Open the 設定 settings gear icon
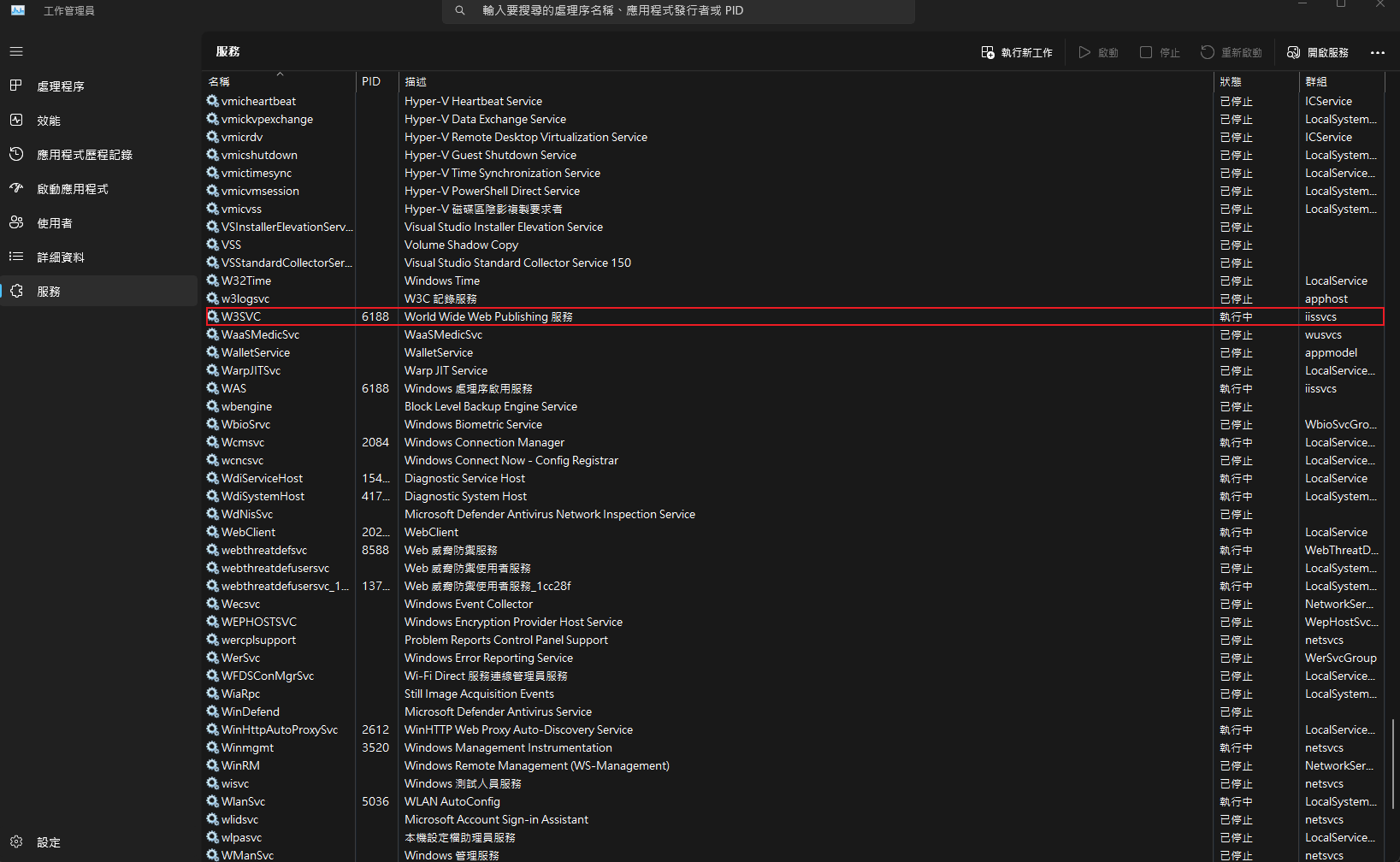 click(16, 841)
